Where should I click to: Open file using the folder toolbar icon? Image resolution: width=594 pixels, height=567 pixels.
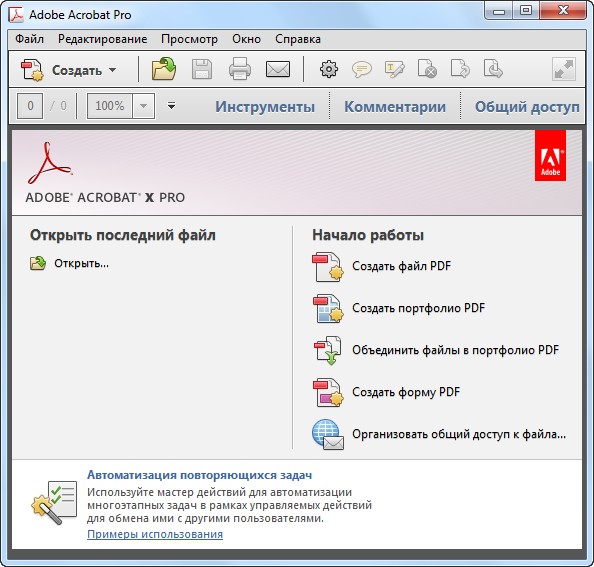pyautogui.click(x=164, y=69)
